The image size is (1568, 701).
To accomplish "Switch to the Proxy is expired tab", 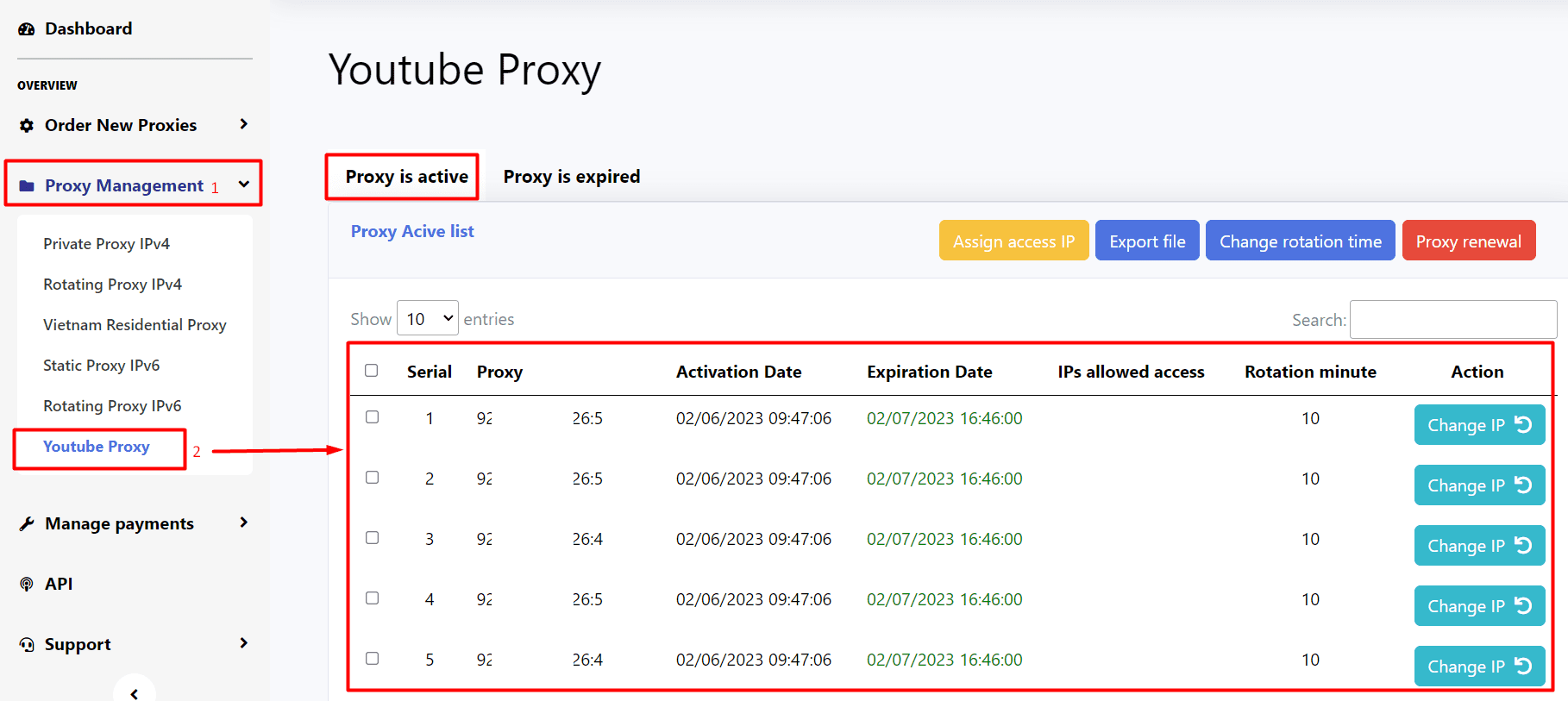I will 571,177.
